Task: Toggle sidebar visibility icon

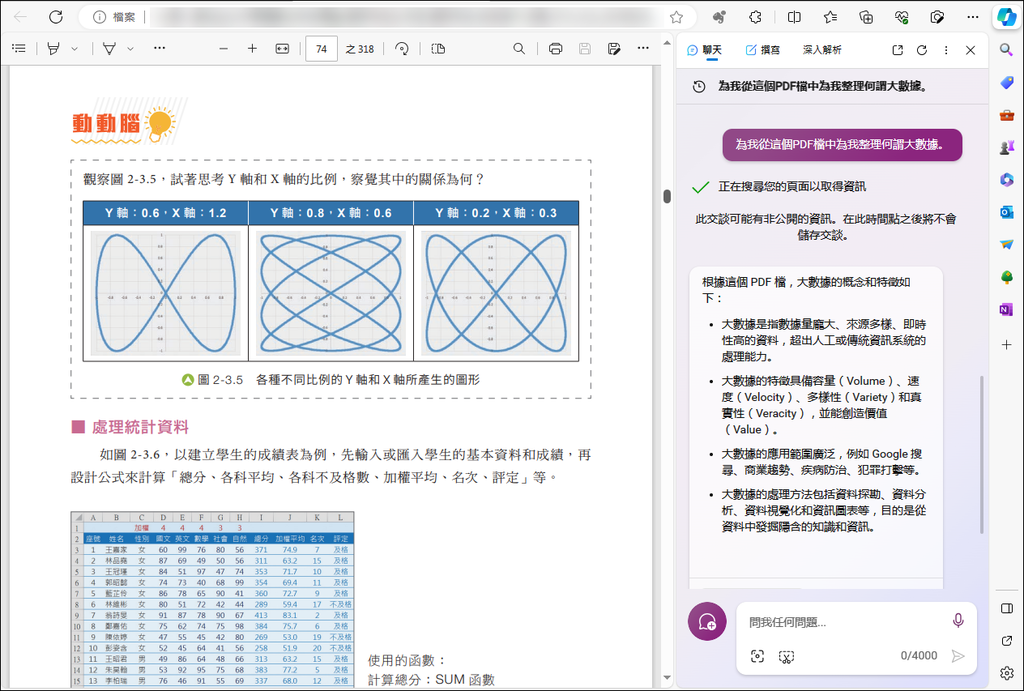Action: pos(1006,609)
